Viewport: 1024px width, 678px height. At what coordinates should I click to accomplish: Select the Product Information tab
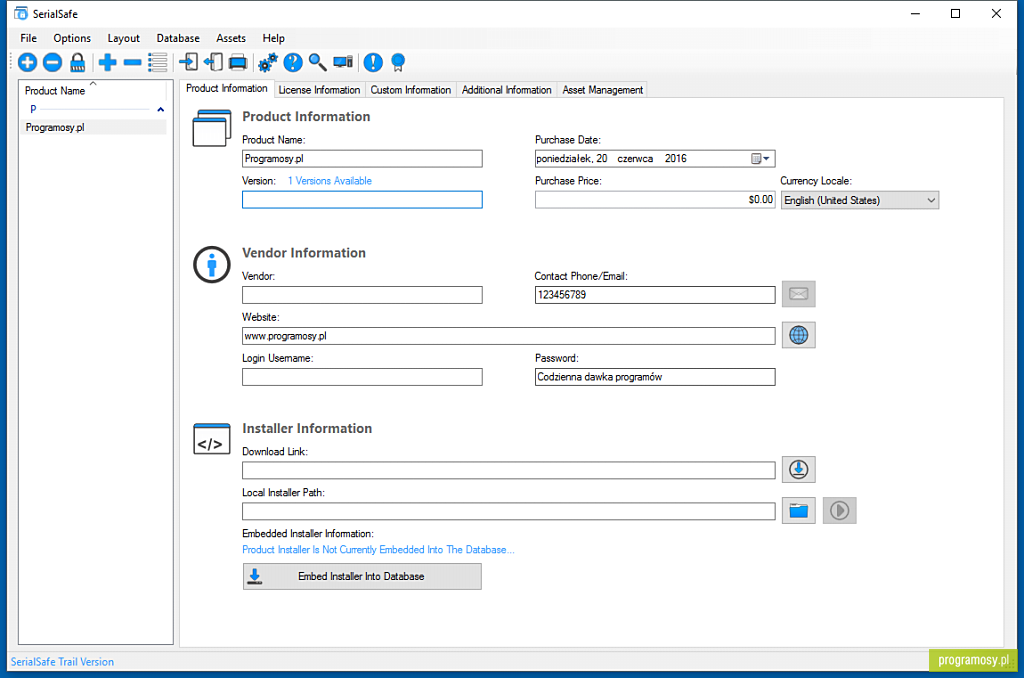[227, 88]
